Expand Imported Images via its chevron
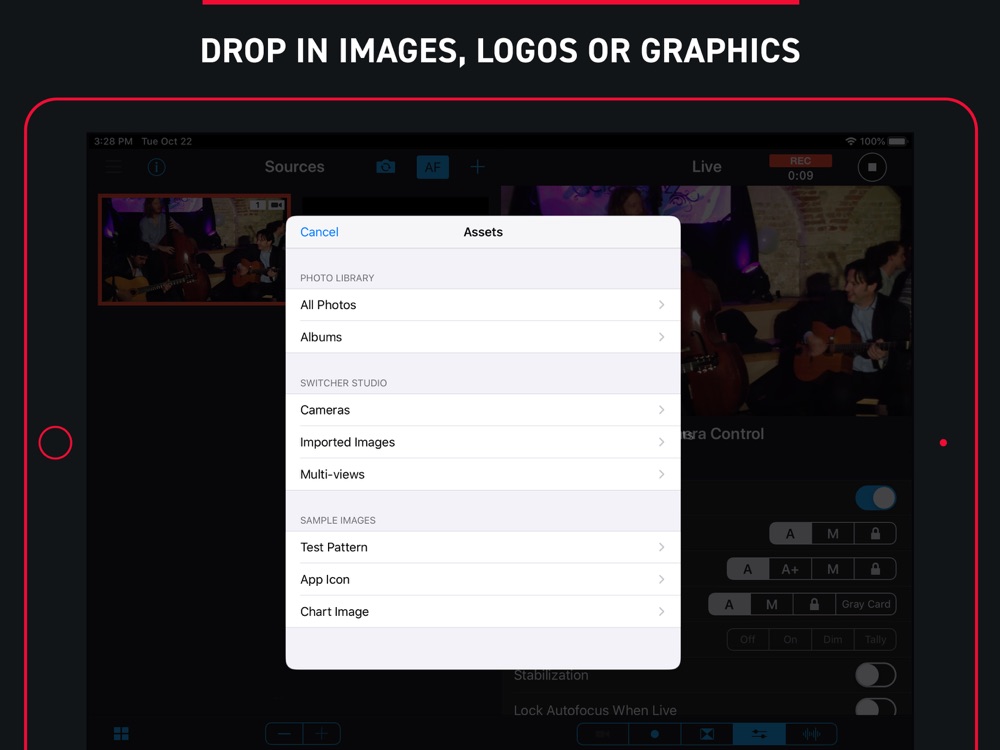The height and width of the screenshot is (750, 1000). (661, 442)
